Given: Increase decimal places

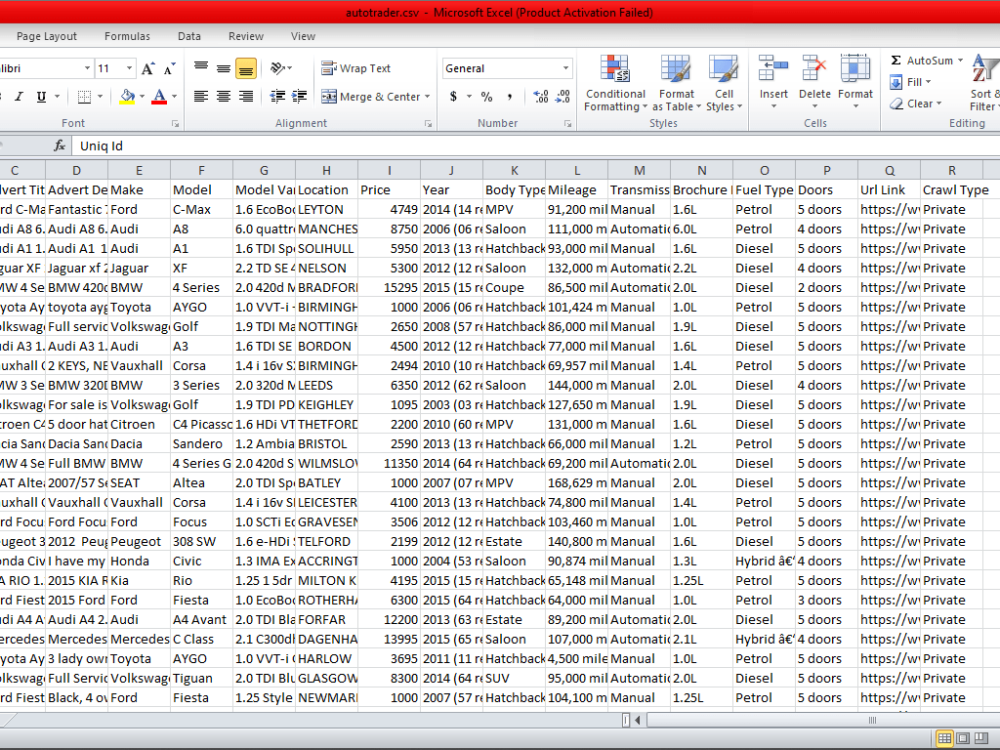Looking at the screenshot, I should tap(541, 97).
